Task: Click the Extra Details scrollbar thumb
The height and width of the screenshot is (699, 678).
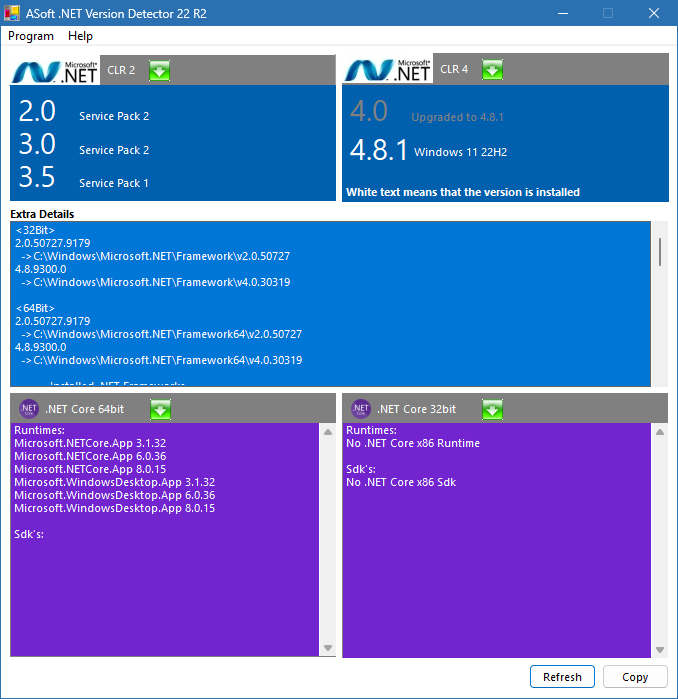Action: click(x=660, y=252)
